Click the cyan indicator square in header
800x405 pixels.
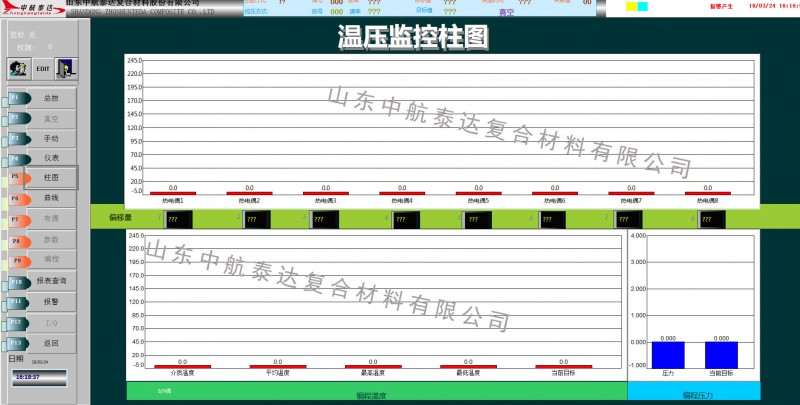(x=643, y=7)
